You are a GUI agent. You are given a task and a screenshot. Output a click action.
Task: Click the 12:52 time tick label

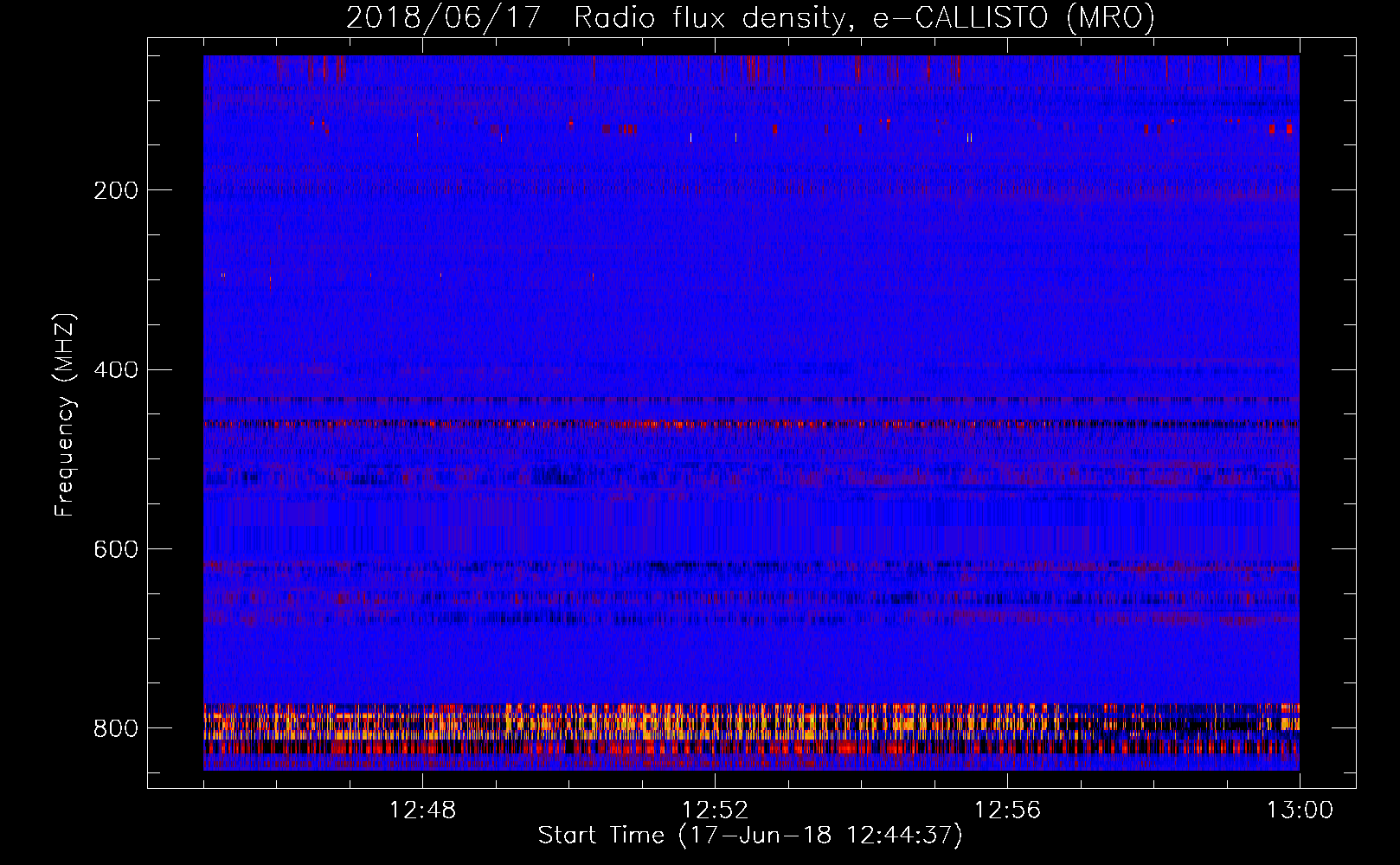tap(715, 811)
